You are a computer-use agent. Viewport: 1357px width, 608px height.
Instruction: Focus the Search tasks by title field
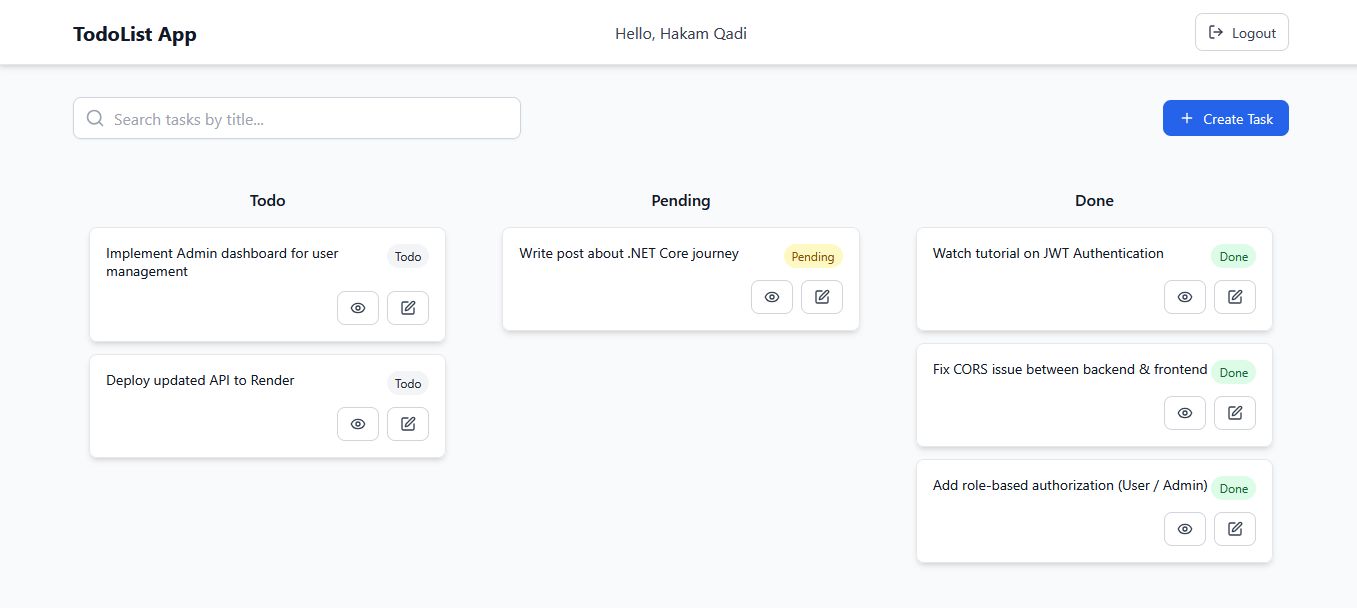[297, 118]
